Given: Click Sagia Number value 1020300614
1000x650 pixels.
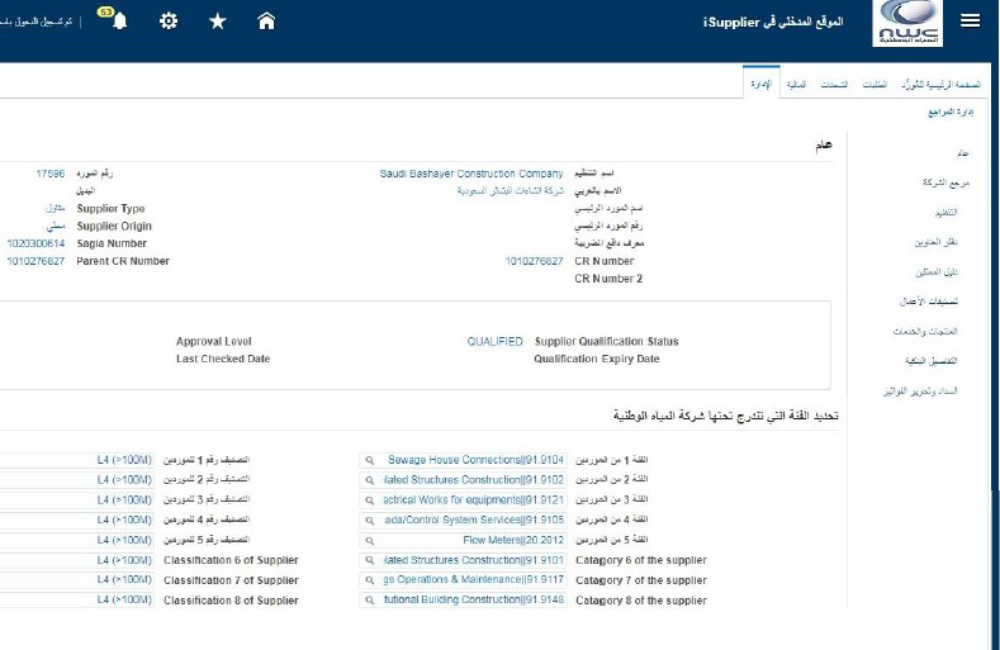Looking at the screenshot, I should tap(36, 244).
